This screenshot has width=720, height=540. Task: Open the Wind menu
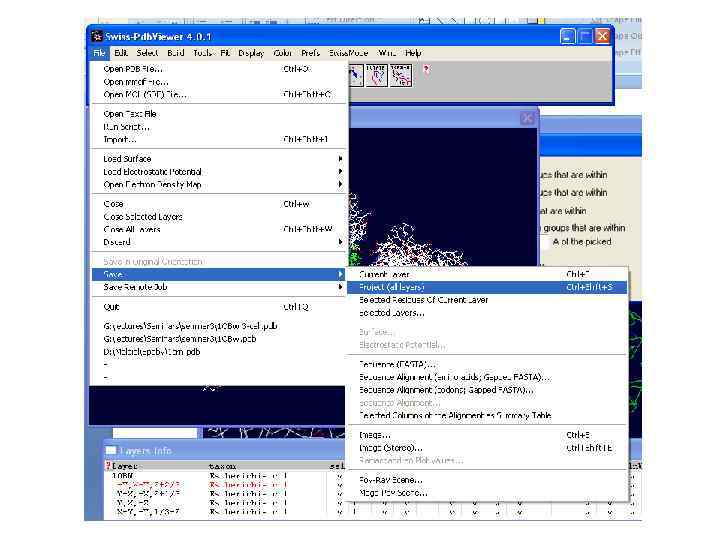pos(387,53)
